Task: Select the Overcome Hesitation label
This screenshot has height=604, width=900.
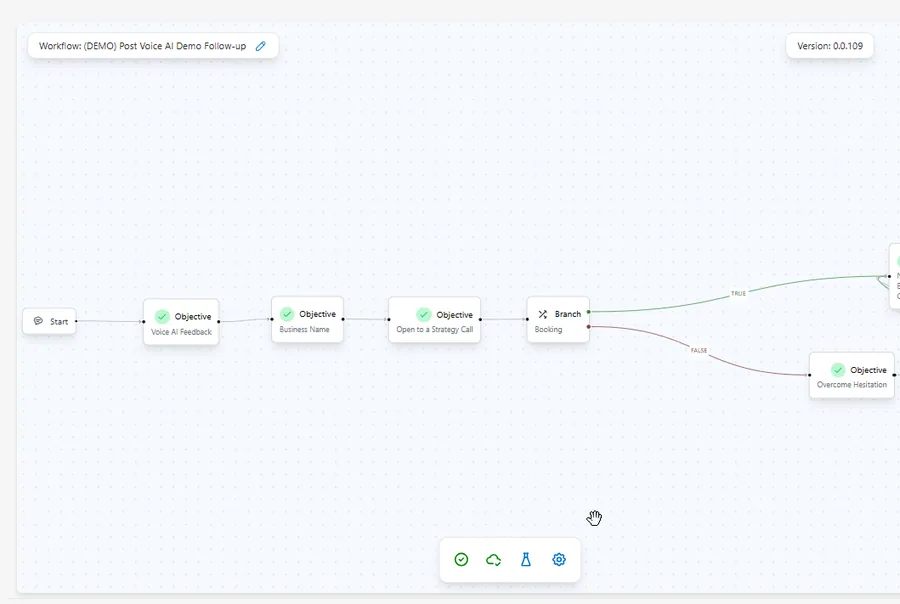Action: point(852,385)
